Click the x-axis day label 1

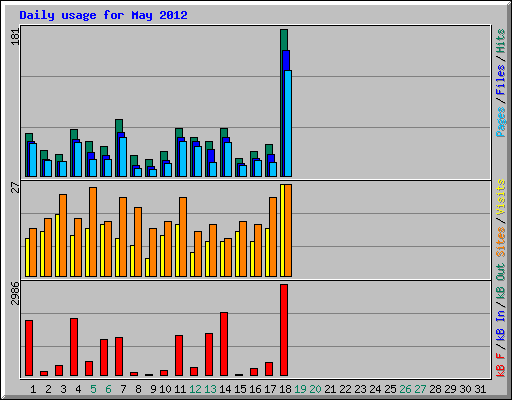tap(33, 389)
